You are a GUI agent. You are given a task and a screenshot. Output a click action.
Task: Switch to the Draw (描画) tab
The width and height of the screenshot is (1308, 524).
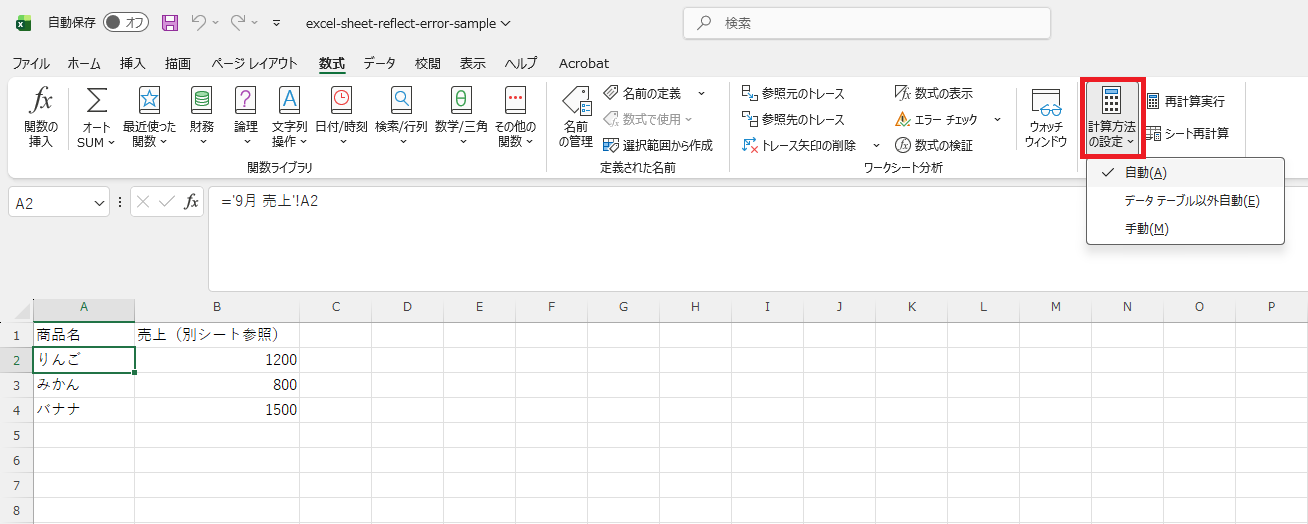178,63
